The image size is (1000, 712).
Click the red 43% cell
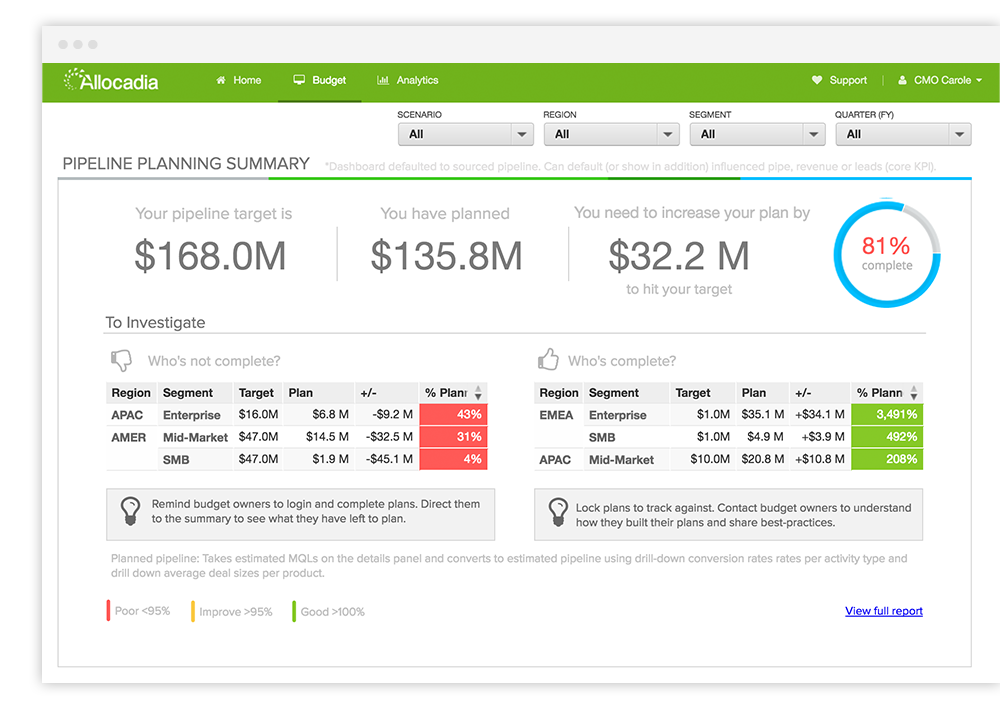coord(453,415)
